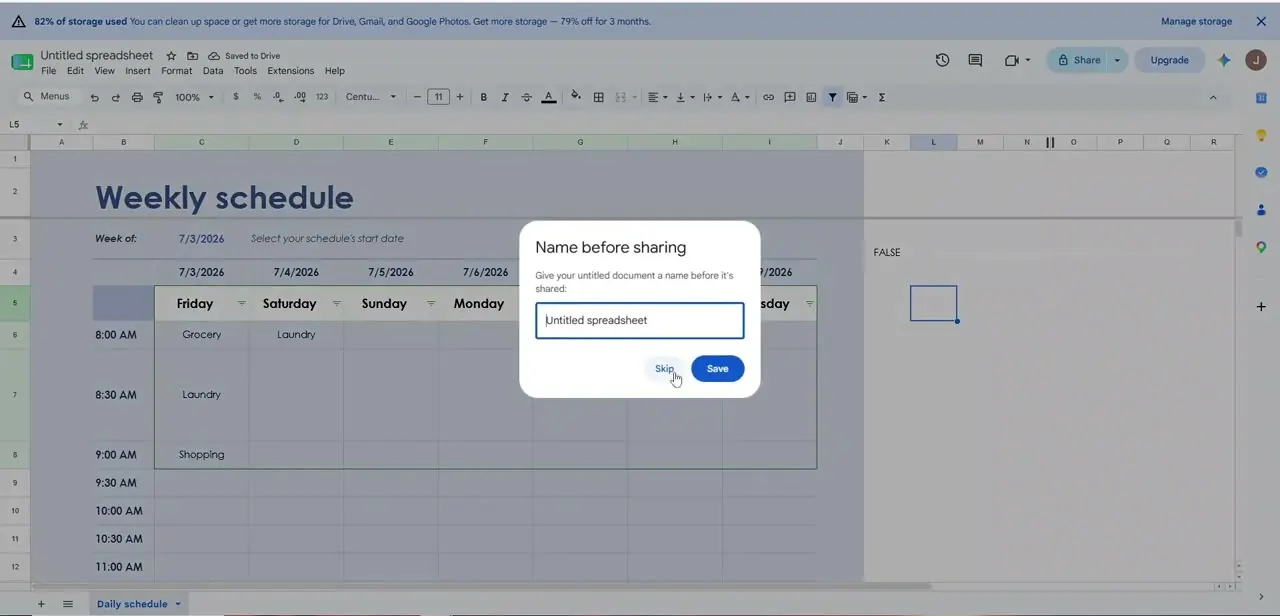Open the Help menu
Screen dimensions: 1280x616
tap(335, 71)
